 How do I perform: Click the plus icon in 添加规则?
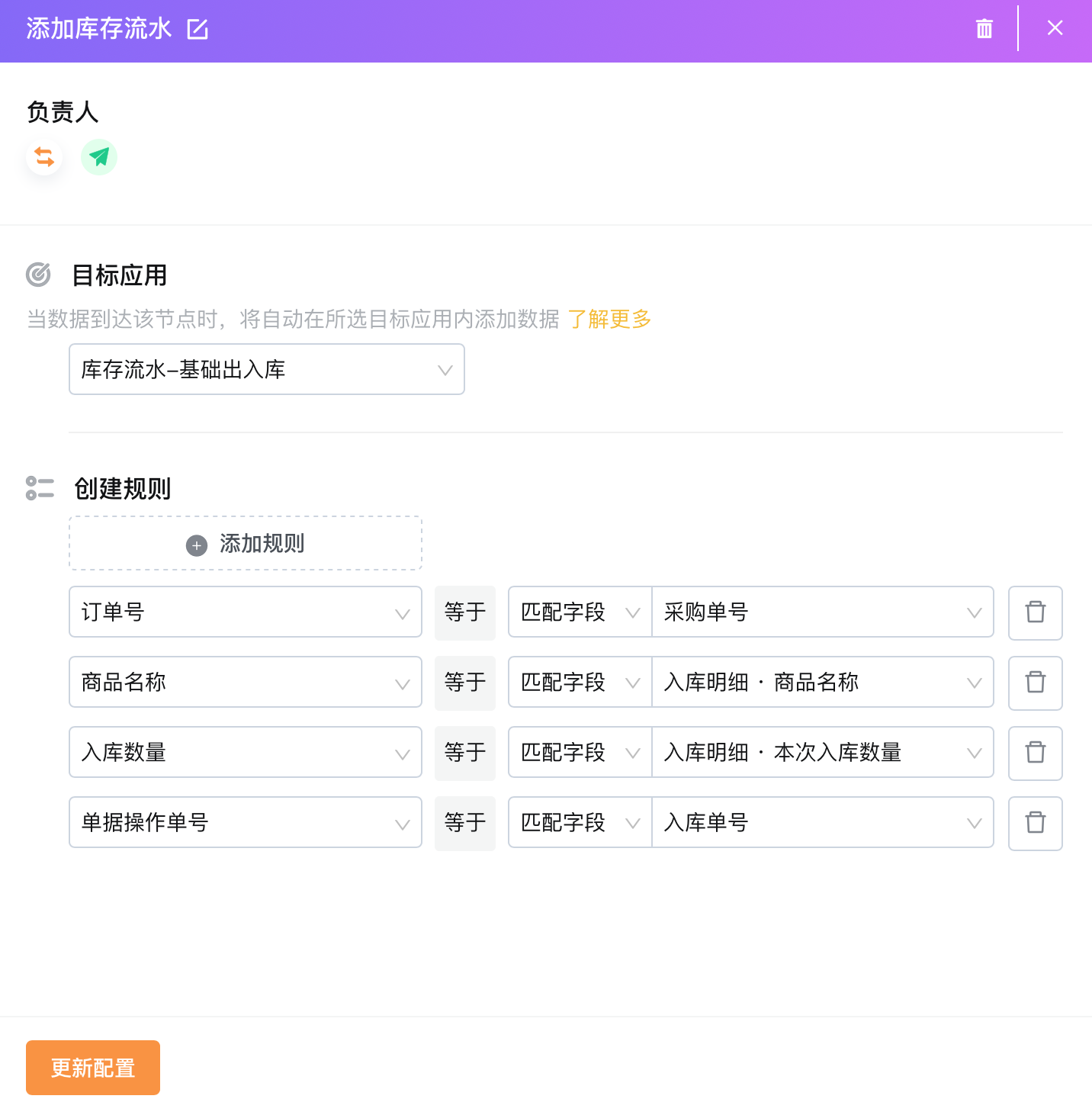point(197,545)
